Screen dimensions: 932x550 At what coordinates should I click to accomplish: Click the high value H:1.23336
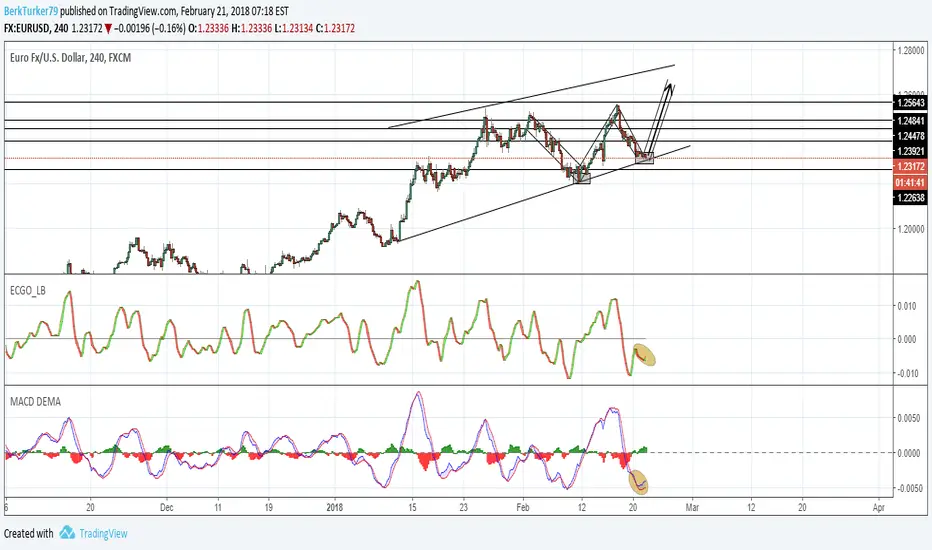251,28
